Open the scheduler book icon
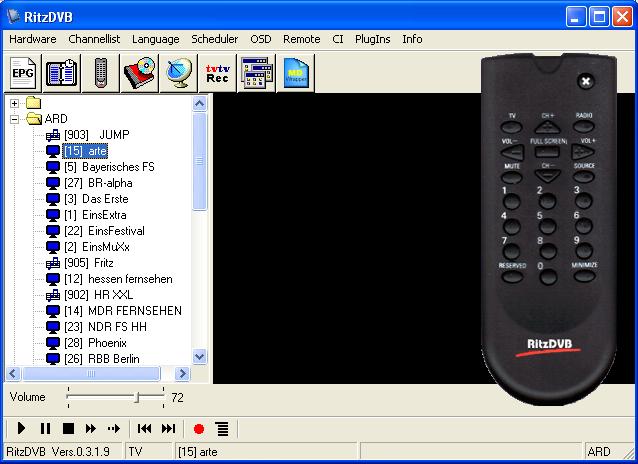This screenshot has height=464, width=638. tap(61, 73)
